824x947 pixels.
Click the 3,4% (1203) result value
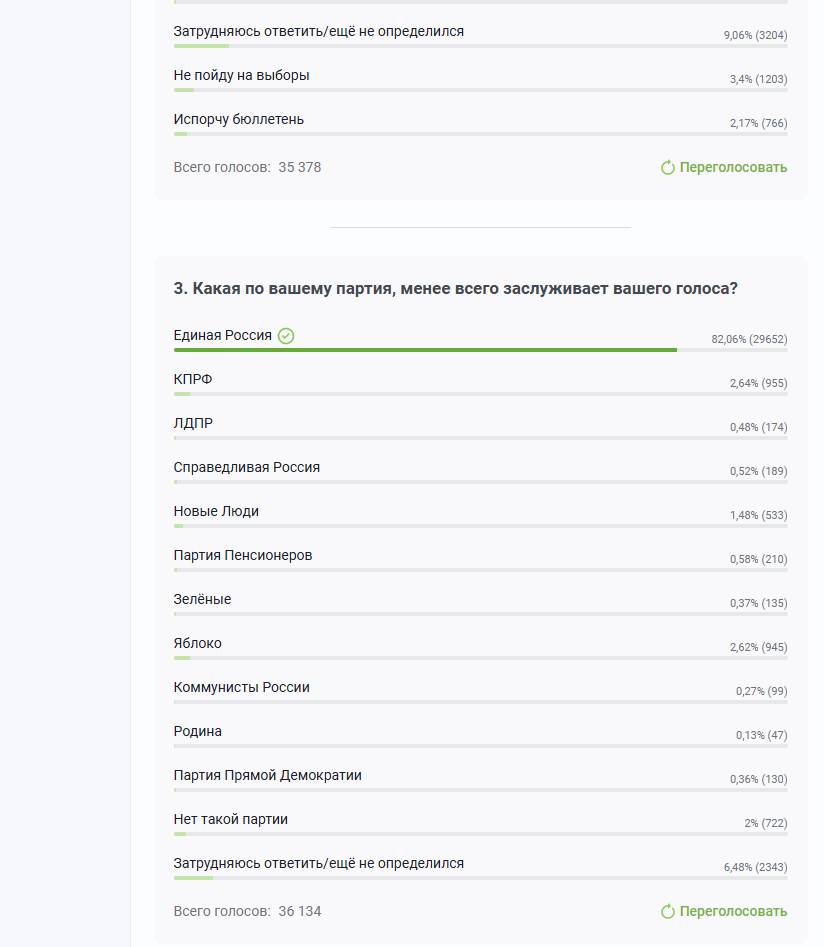coord(758,80)
